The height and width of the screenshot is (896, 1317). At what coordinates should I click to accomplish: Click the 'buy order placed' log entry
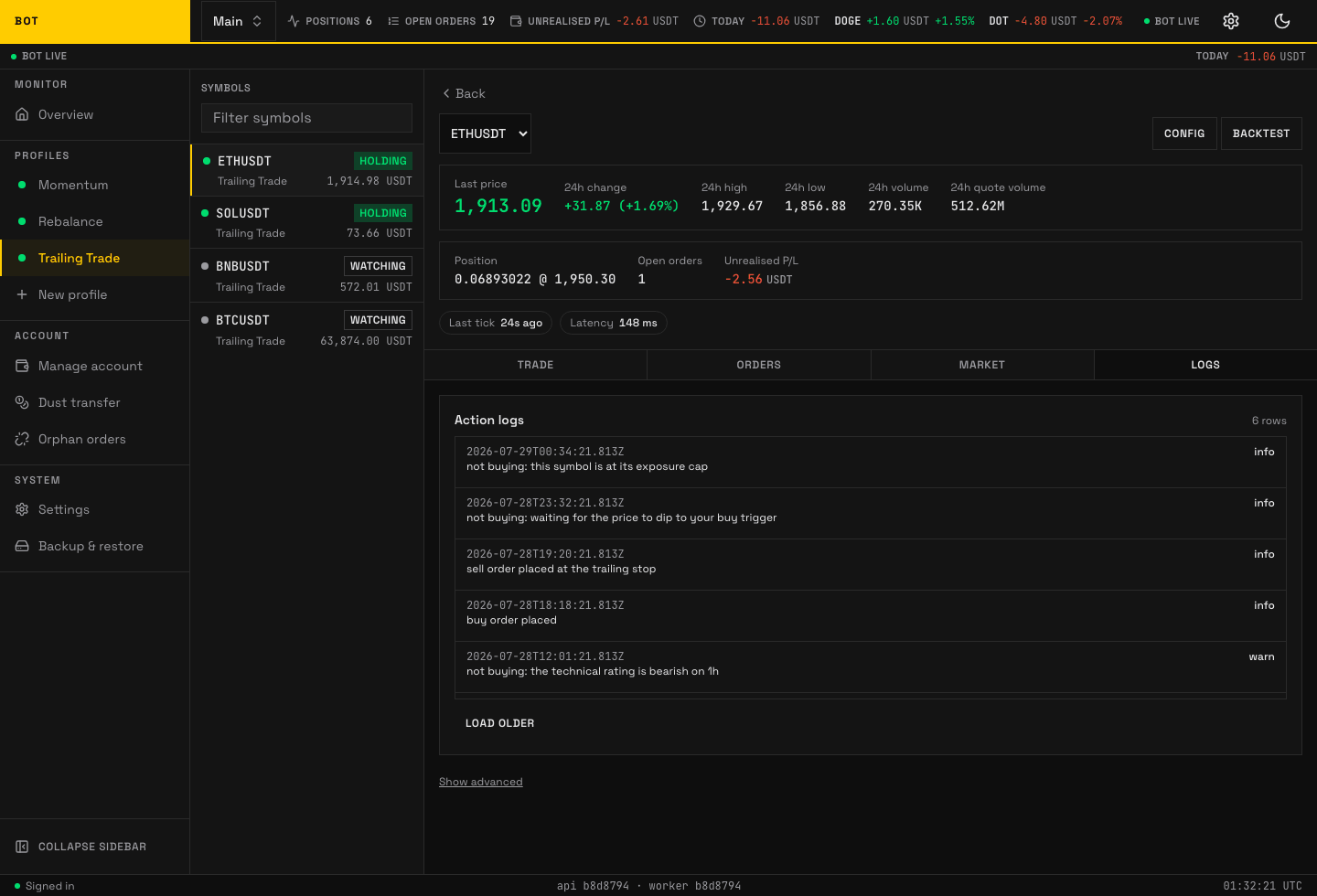pos(871,615)
